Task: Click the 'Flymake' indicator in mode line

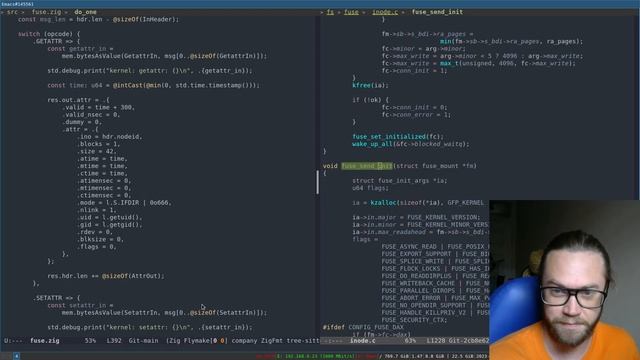Action: [198, 340]
